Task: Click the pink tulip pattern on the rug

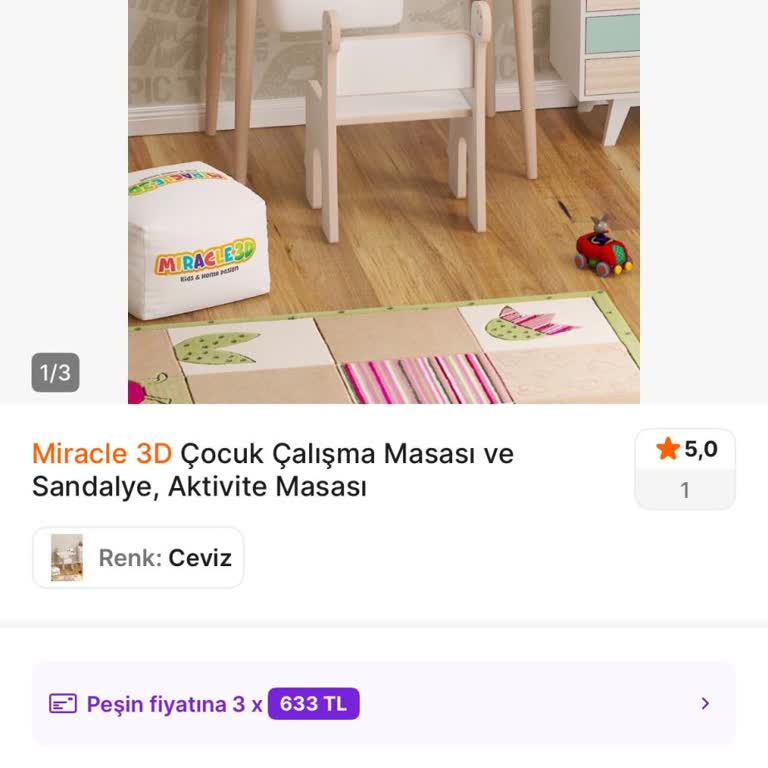Action: click(531, 323)
